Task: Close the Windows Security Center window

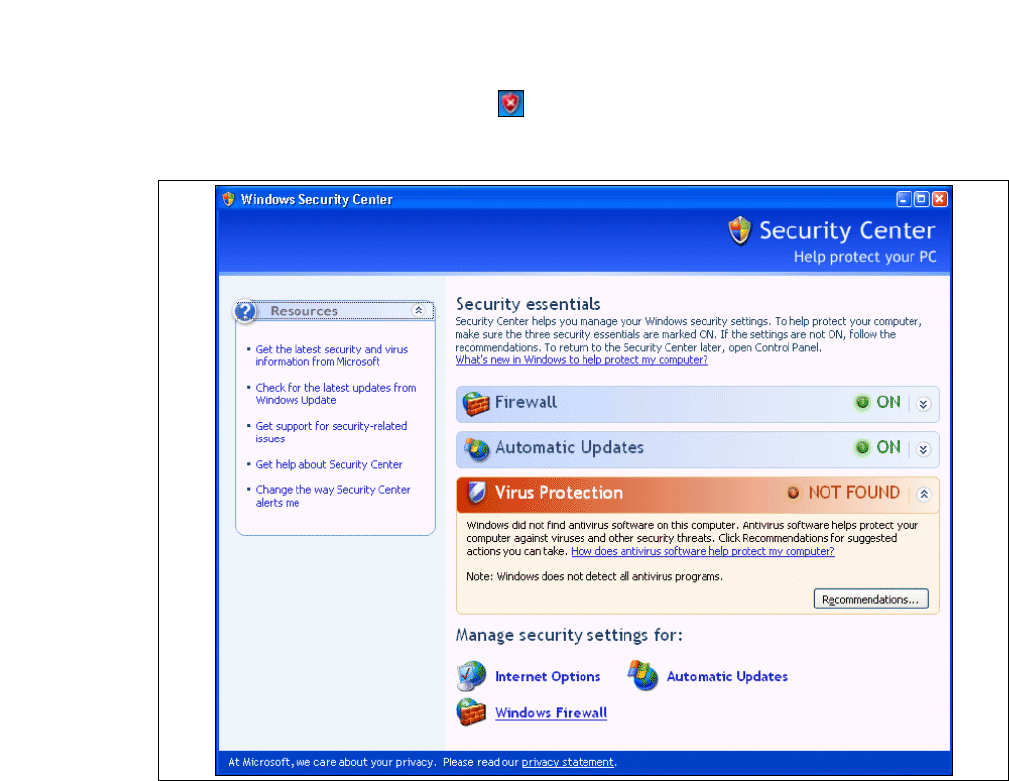Action: coord(940,199)
